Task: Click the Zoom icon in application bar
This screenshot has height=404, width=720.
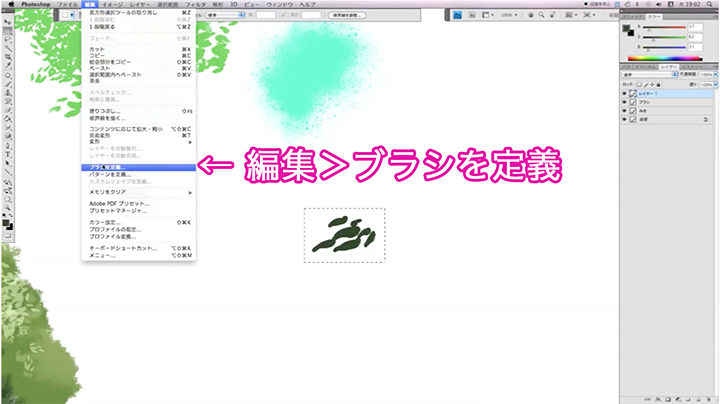Action: coord(542,15)
